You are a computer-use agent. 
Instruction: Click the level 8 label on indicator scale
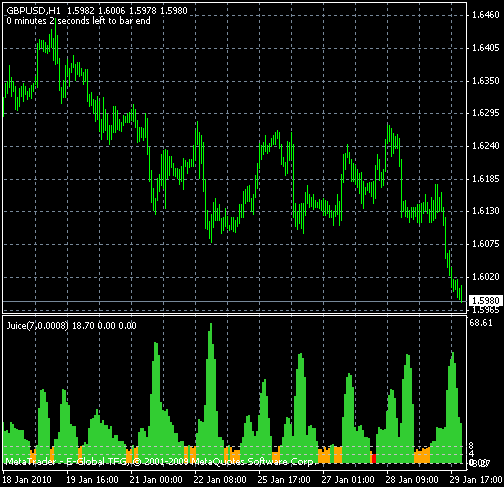tap(471, 446)
